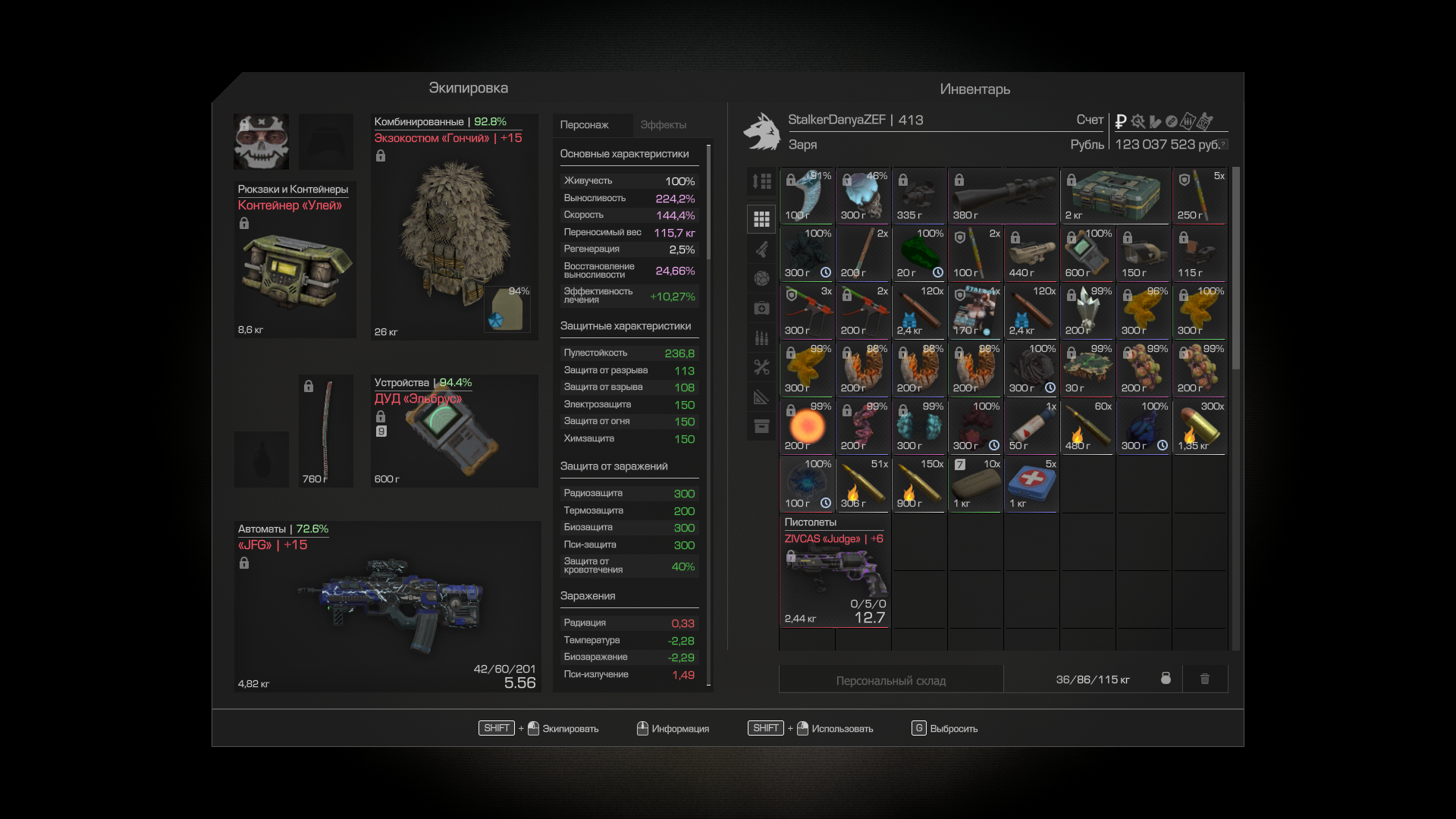Click the inventory grid scrollbar
This screenshot has width=1456, height=819.
(1236, 268)
